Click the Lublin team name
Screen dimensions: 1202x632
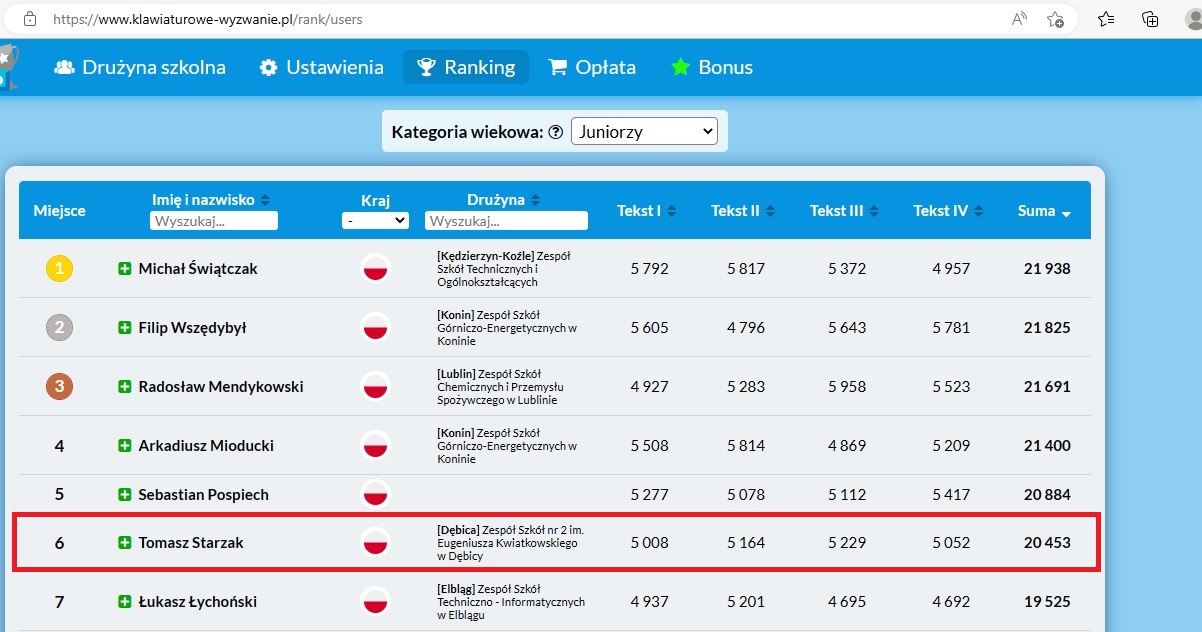click(x=500, y=387)
